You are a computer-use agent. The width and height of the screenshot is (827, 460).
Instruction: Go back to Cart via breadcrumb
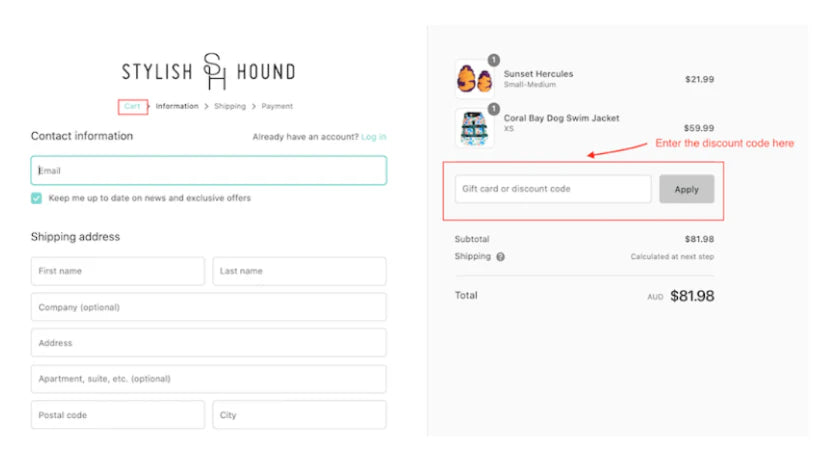[132, 106]
